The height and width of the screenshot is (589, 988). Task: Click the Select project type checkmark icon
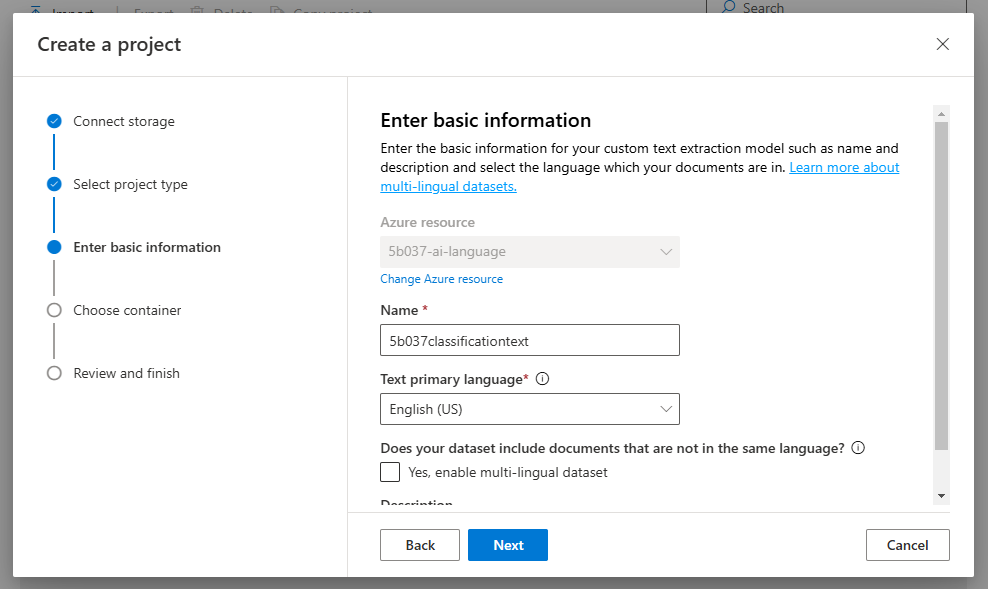[x=54, y=184]
